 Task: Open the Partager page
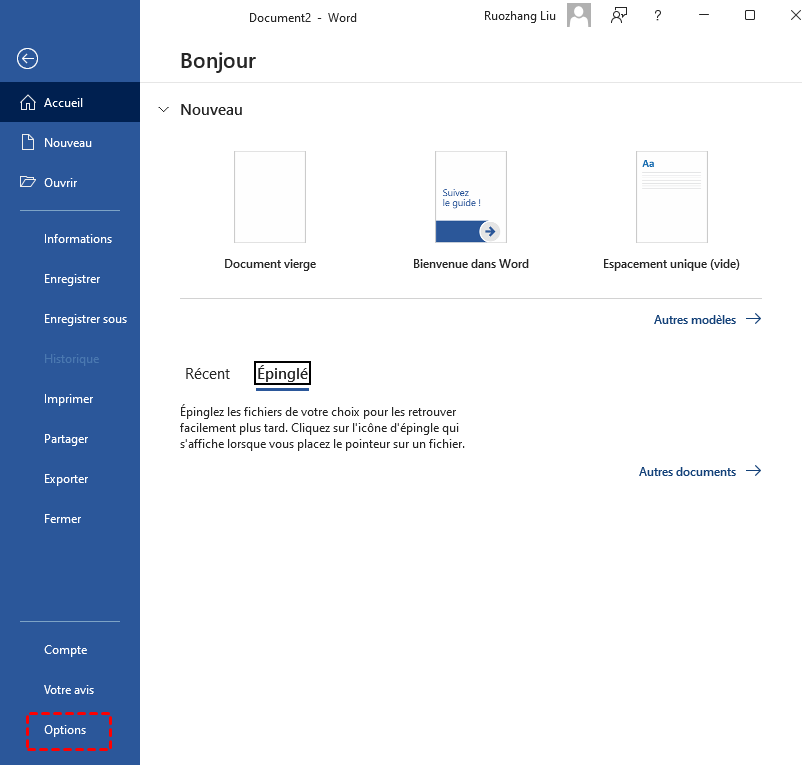[x=70, y=438]
